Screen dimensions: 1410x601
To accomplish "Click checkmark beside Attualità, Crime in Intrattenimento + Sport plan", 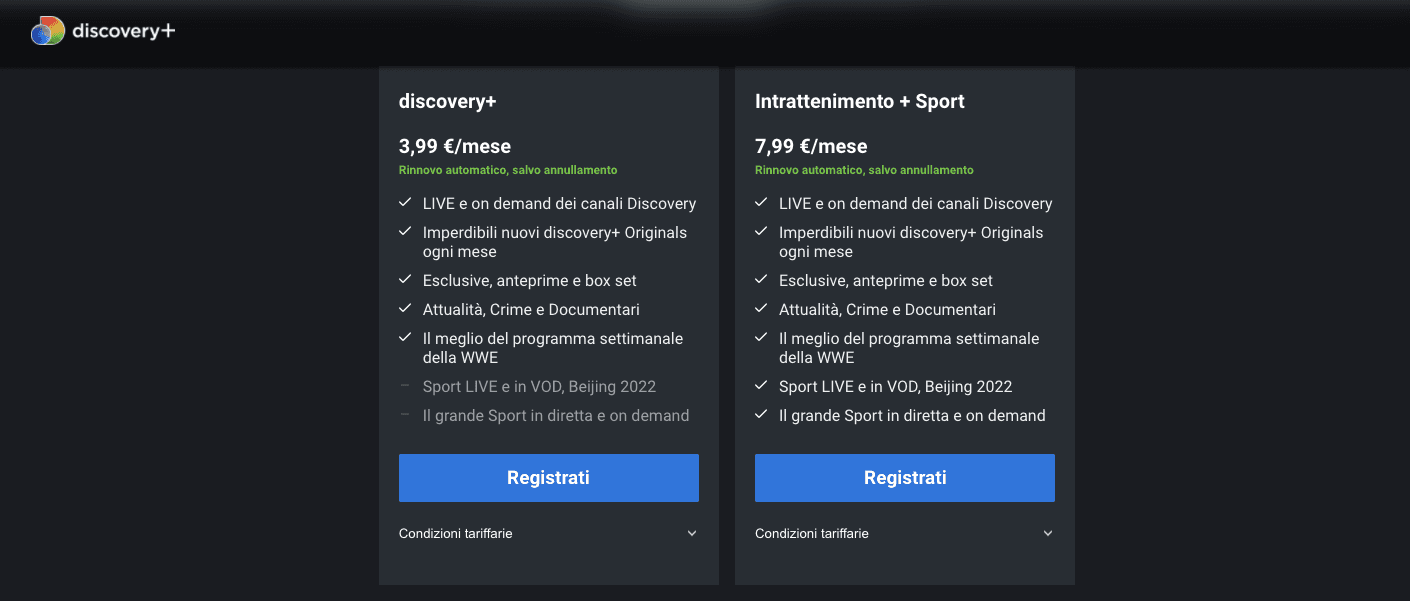I will 761,309.
